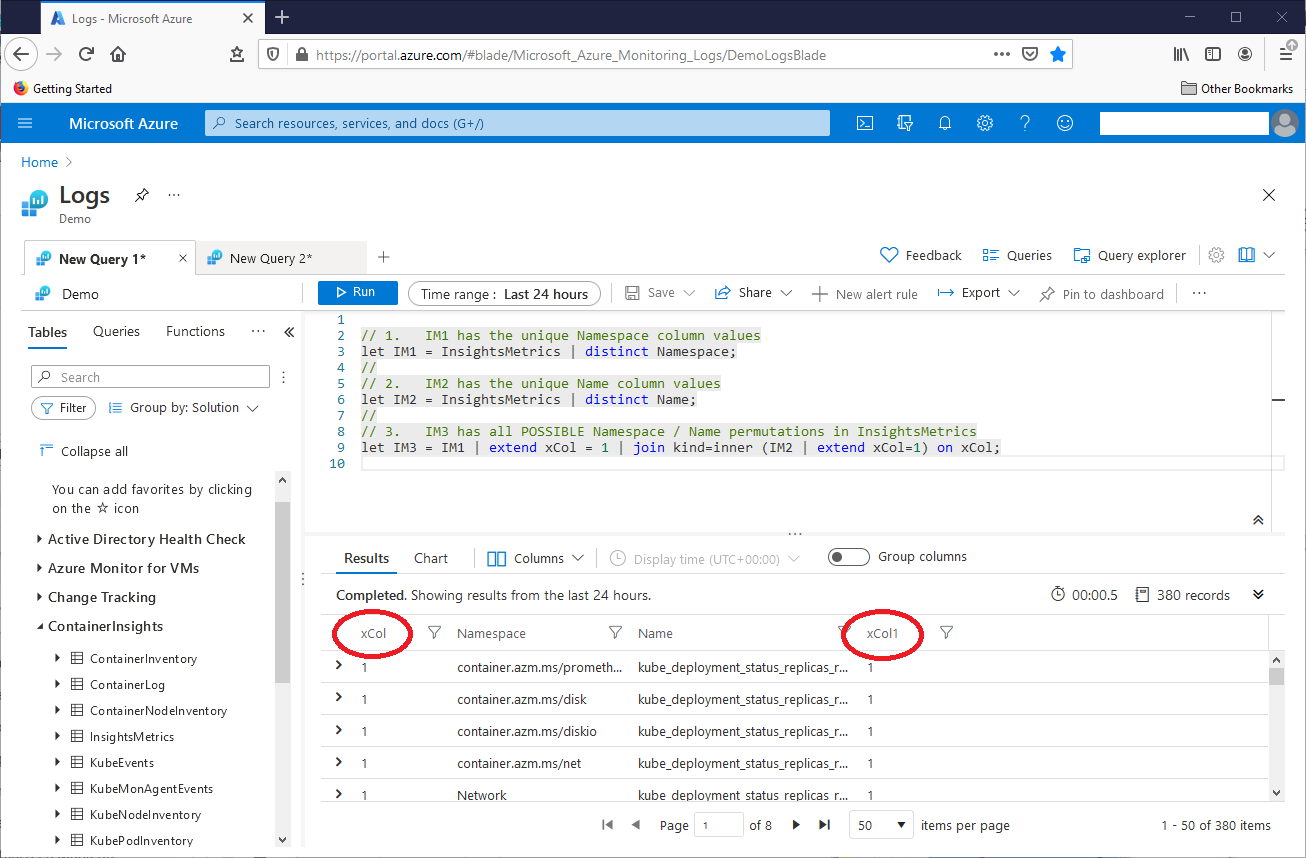Viewport: 1306px width, 858px height.
Task: Open the items per page dropdown
Action: [880, 824]
